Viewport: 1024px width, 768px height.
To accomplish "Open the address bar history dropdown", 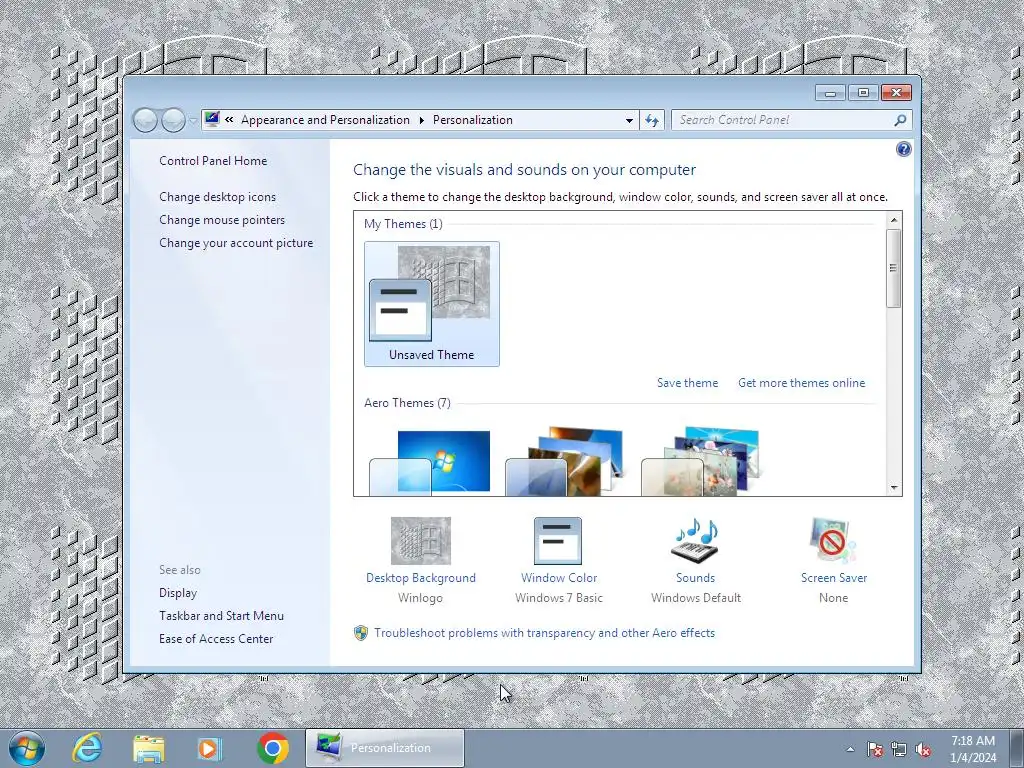I will (629, 120).
